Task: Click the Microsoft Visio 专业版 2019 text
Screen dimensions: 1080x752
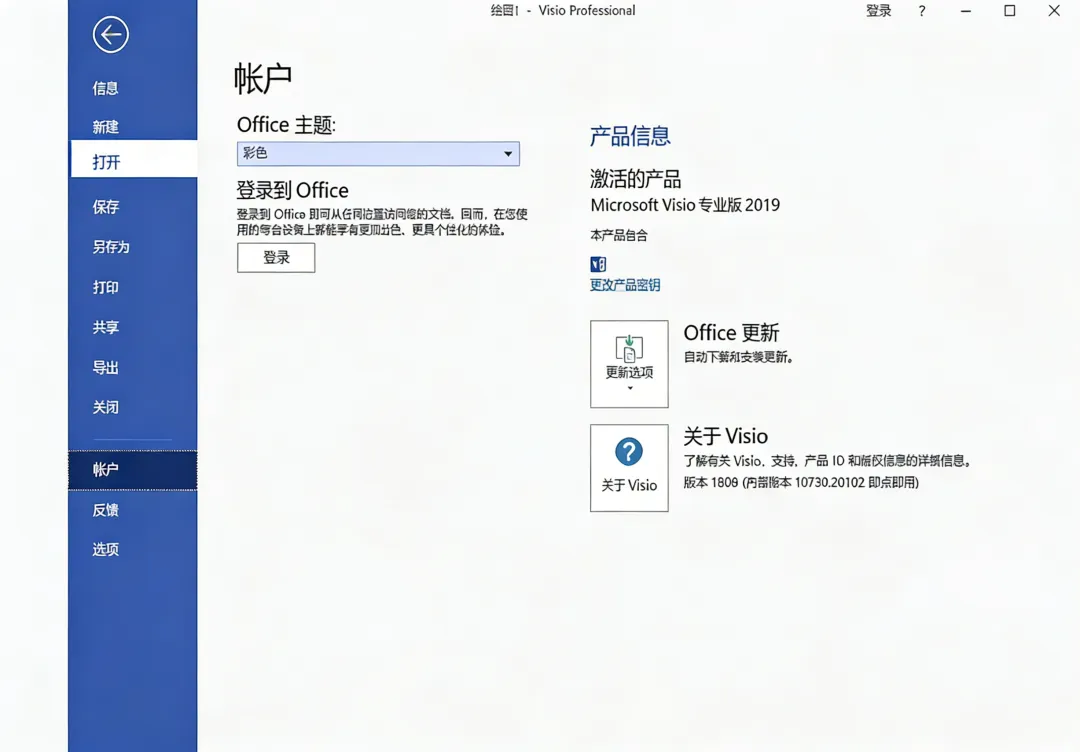Action: tap(685, 205)
